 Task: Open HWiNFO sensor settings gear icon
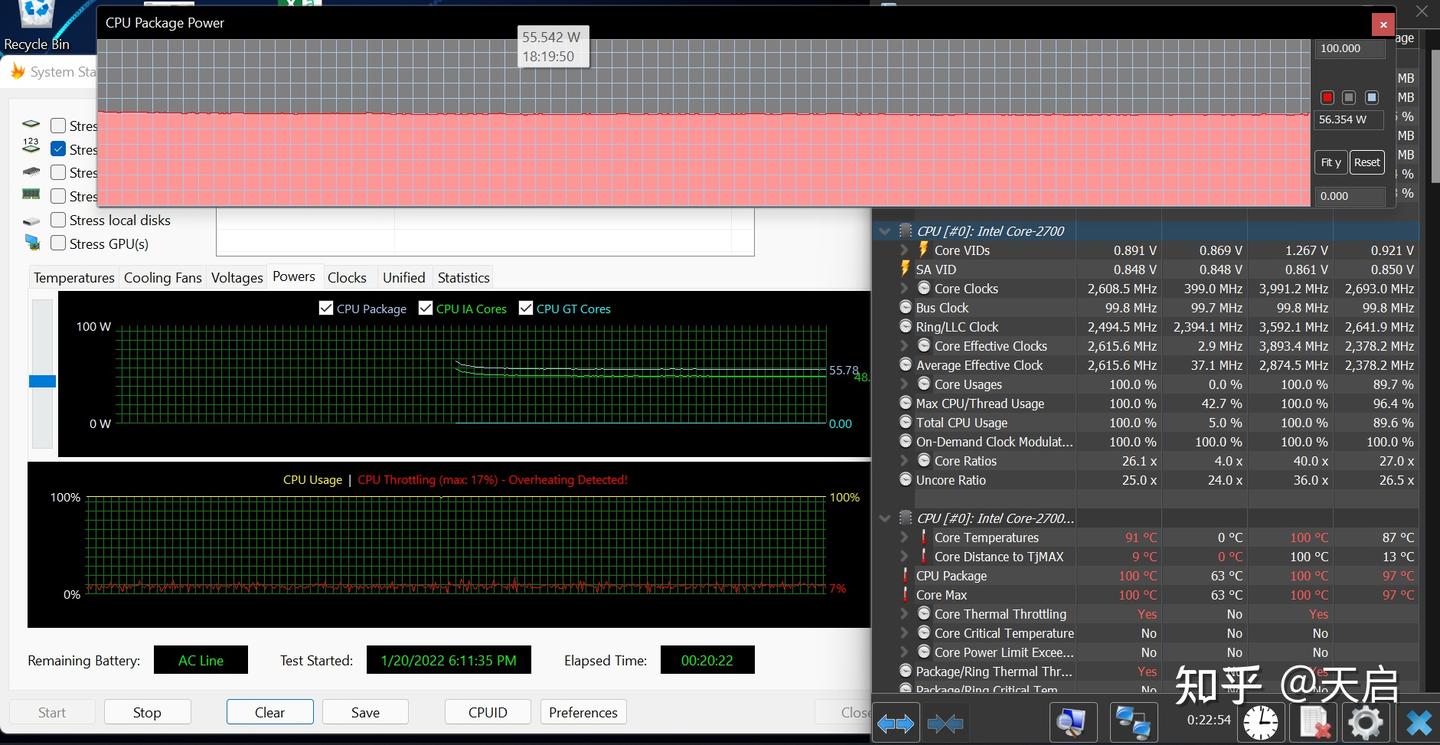tap(1366, 722)
